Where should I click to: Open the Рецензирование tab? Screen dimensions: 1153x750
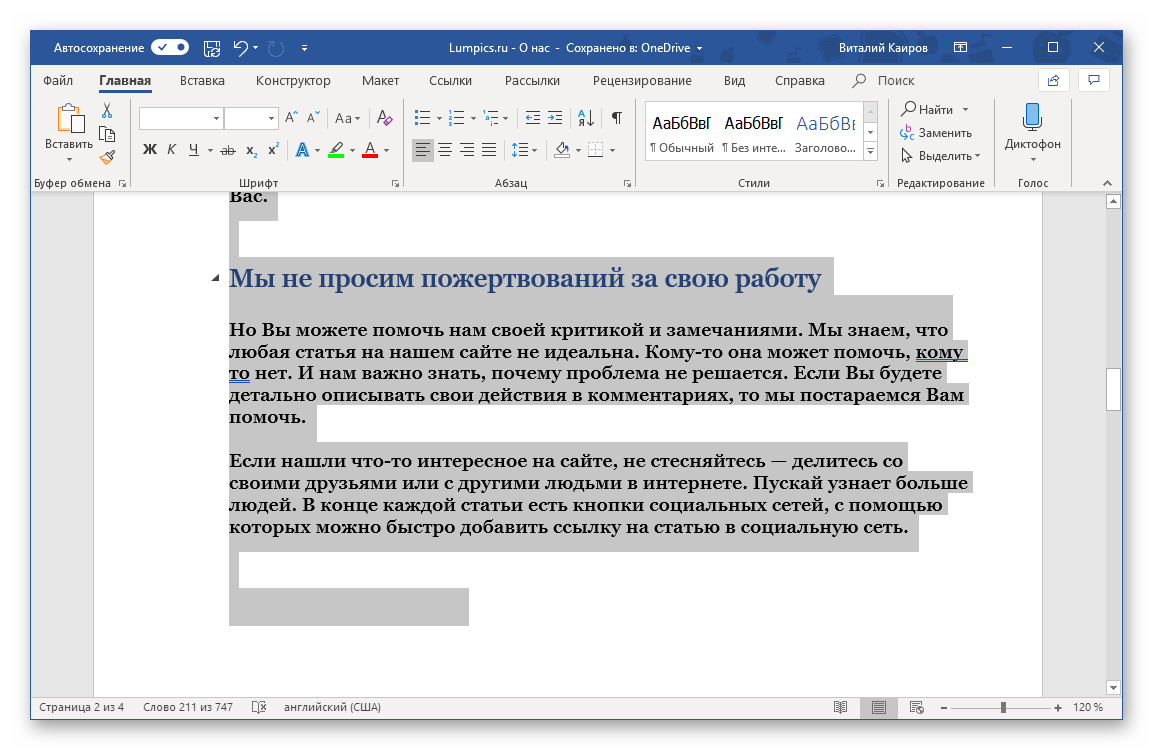pos(641,81)
